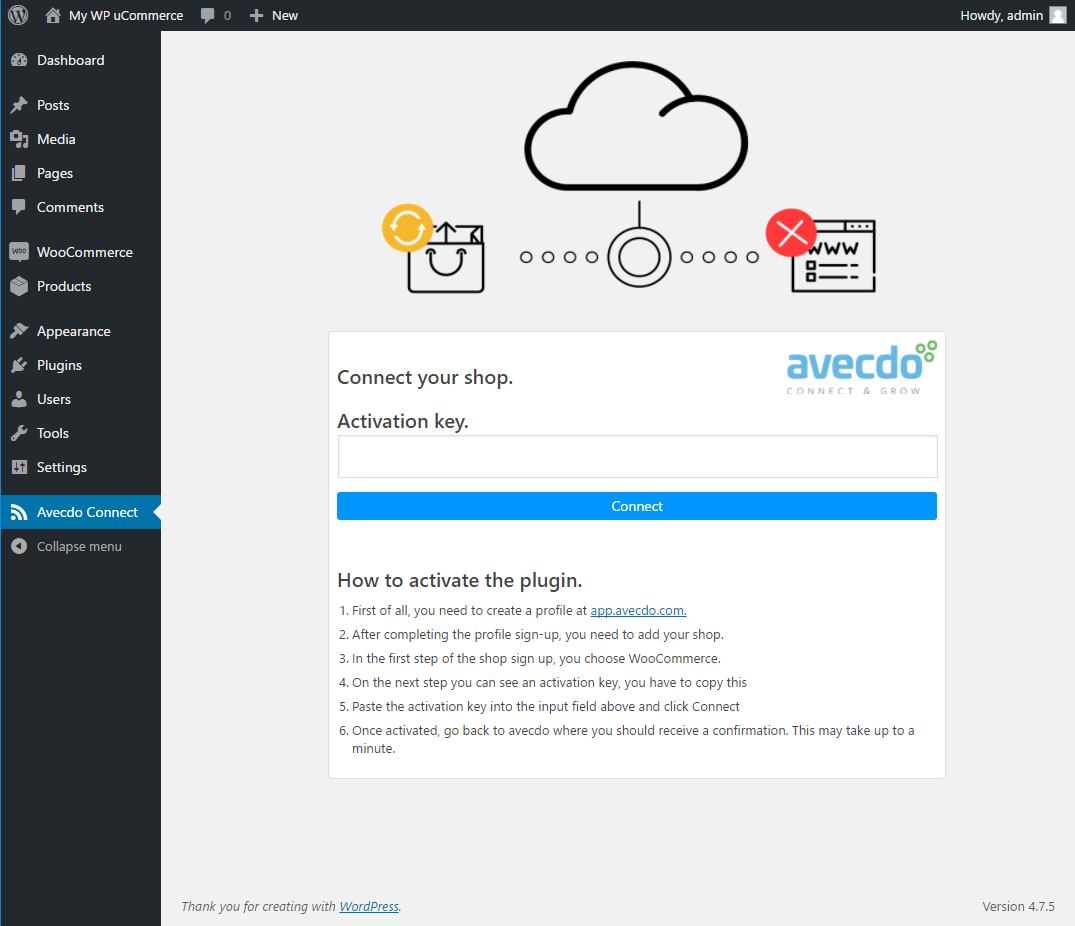Go to the Media menu item
Image resolution: width=1075 pixels, height=926 pixels.
coord(56,139)
